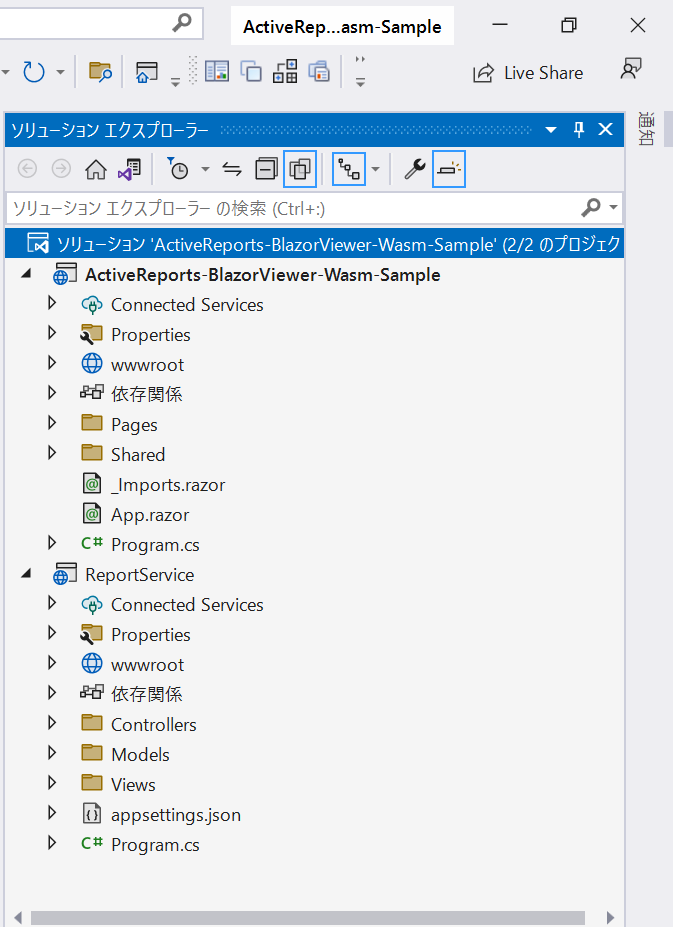Click the grid blocks toolbar icon
The width and height of the screenshot is (673, 927).
coord(285,72)
